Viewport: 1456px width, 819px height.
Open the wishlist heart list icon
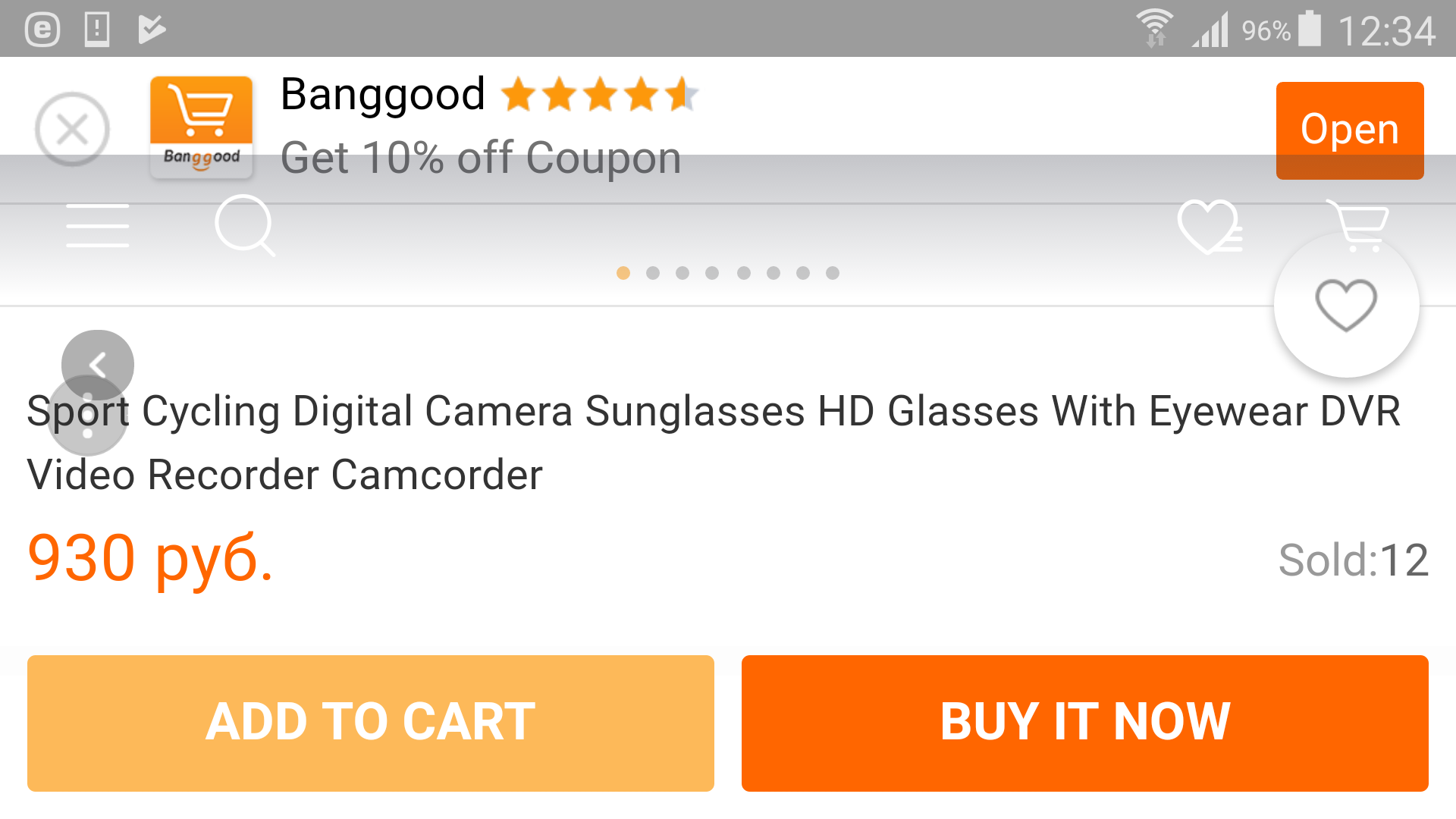click(x=1209, y=226)
